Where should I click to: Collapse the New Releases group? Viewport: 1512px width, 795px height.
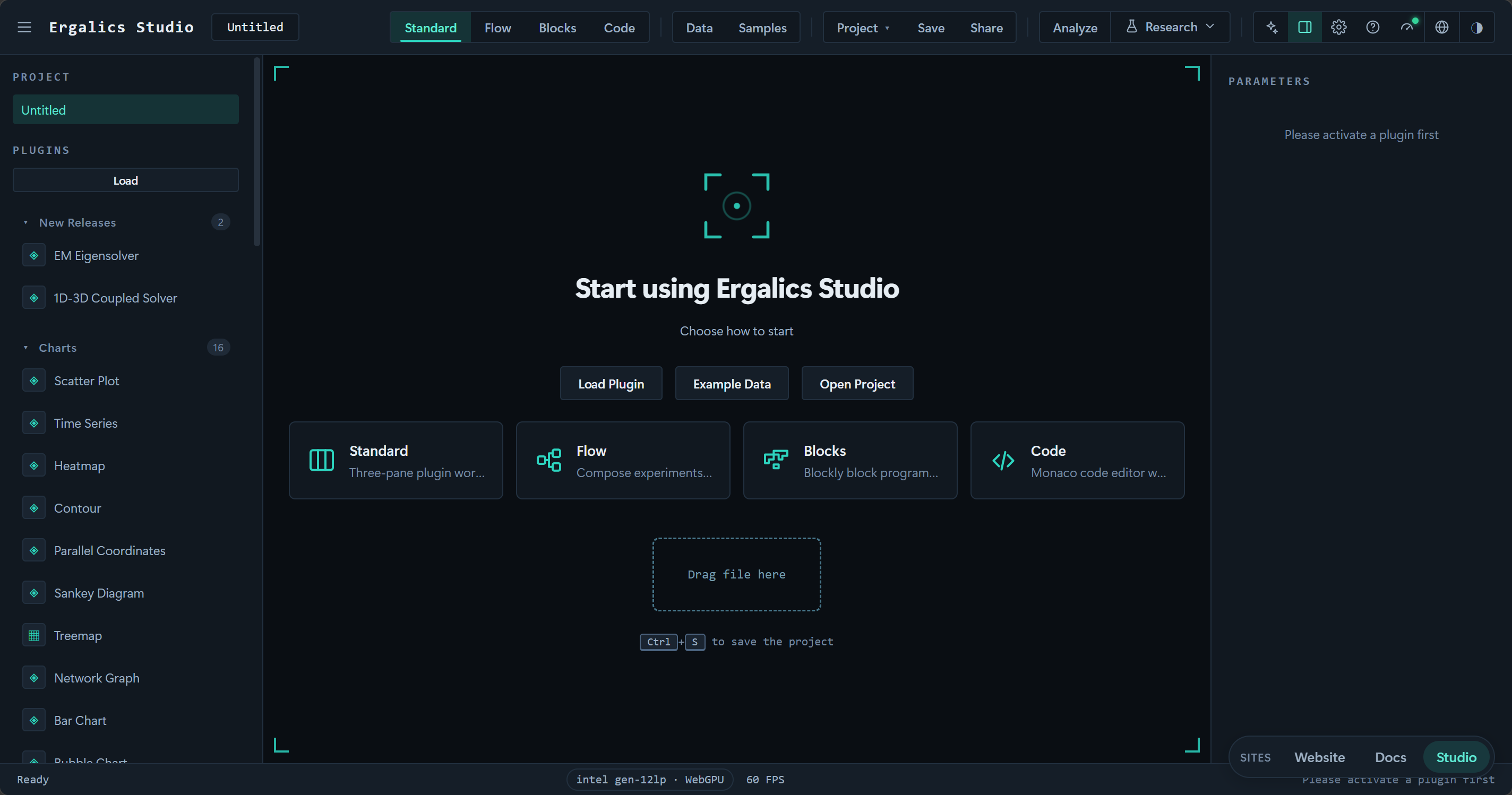(x=25, y=222)
